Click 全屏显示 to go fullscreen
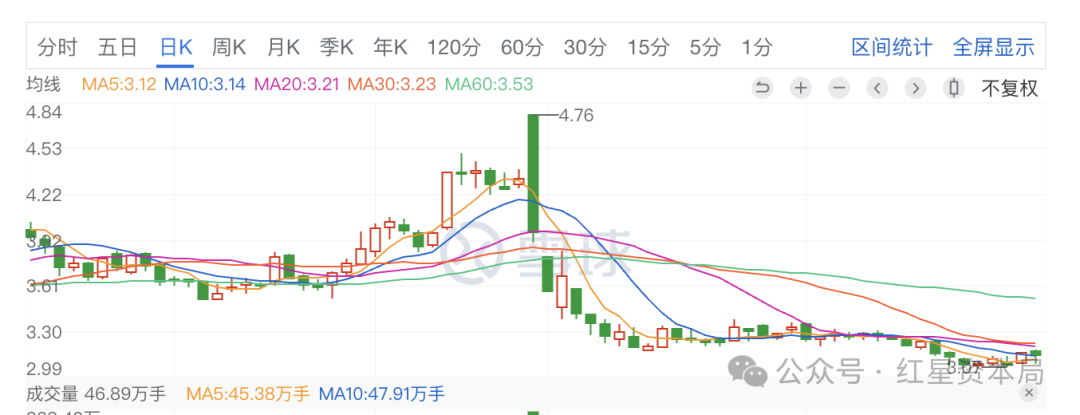Image resolution: width=1080 pixels, height=415 pixels. tap(993, 47)
